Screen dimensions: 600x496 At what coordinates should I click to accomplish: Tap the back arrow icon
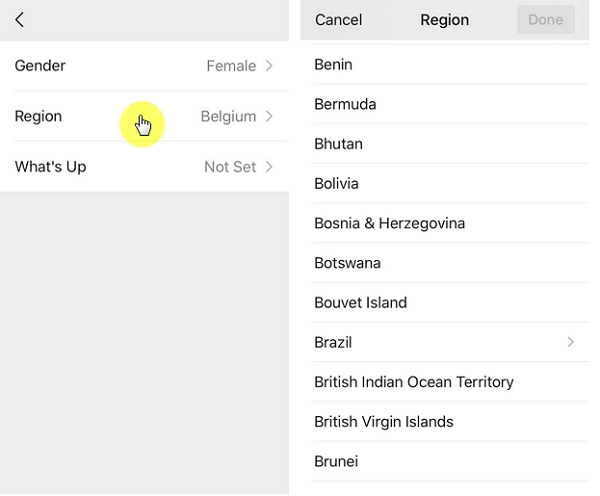[20, 20]
